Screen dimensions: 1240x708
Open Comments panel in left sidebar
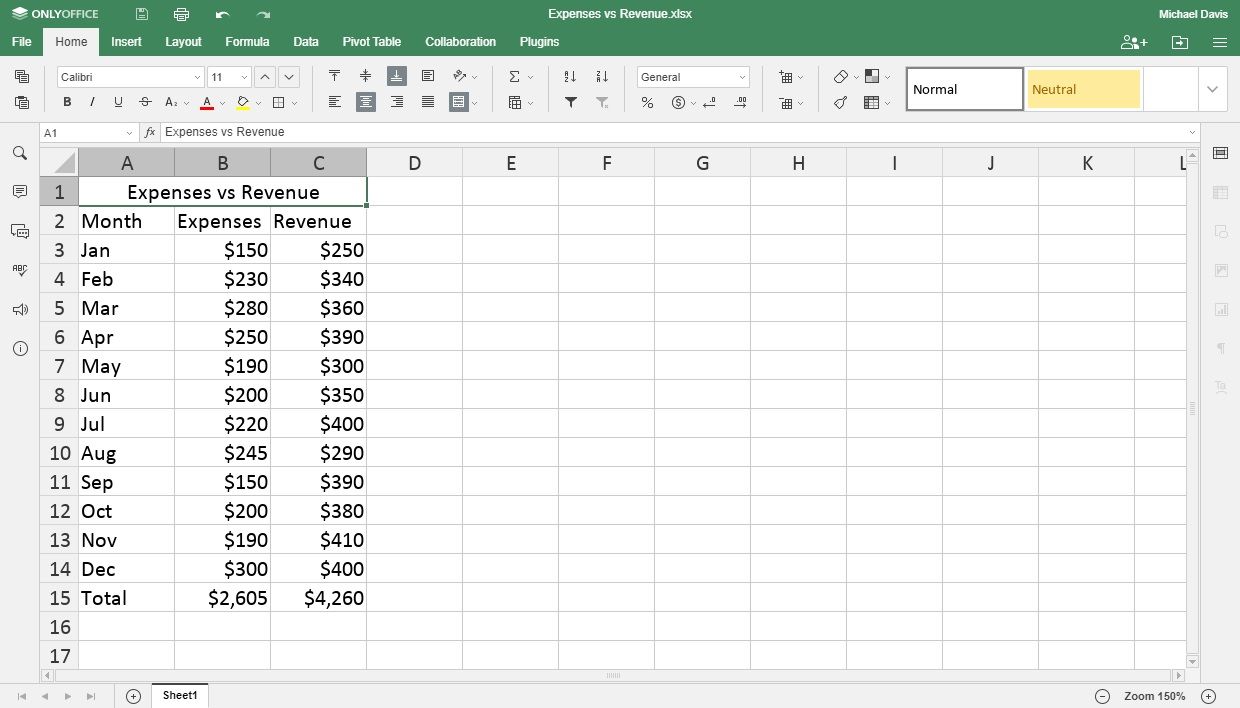(x=20, y=192)
